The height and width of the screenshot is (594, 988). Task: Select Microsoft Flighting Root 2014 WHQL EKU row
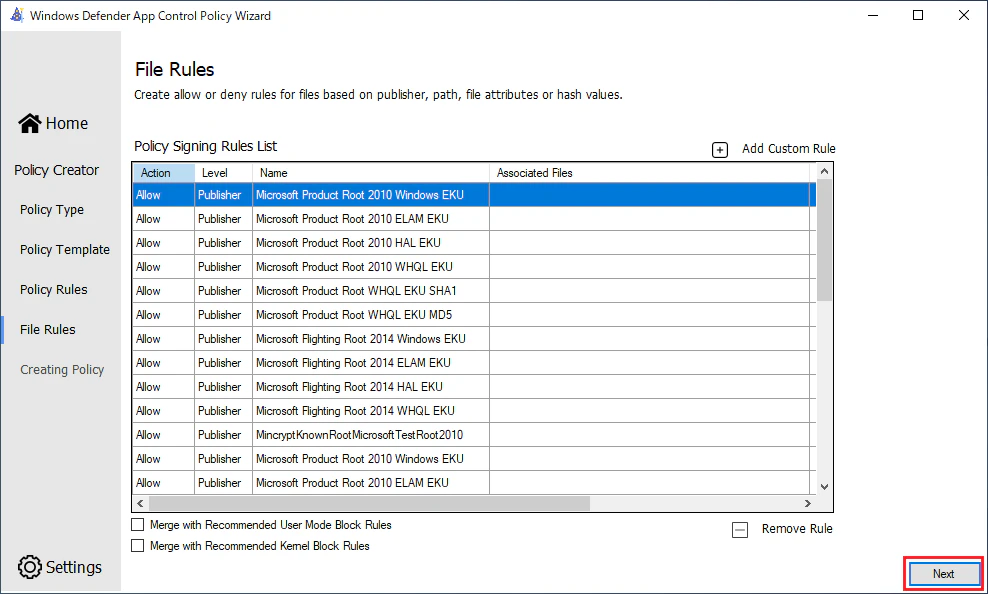click(474, 410)
